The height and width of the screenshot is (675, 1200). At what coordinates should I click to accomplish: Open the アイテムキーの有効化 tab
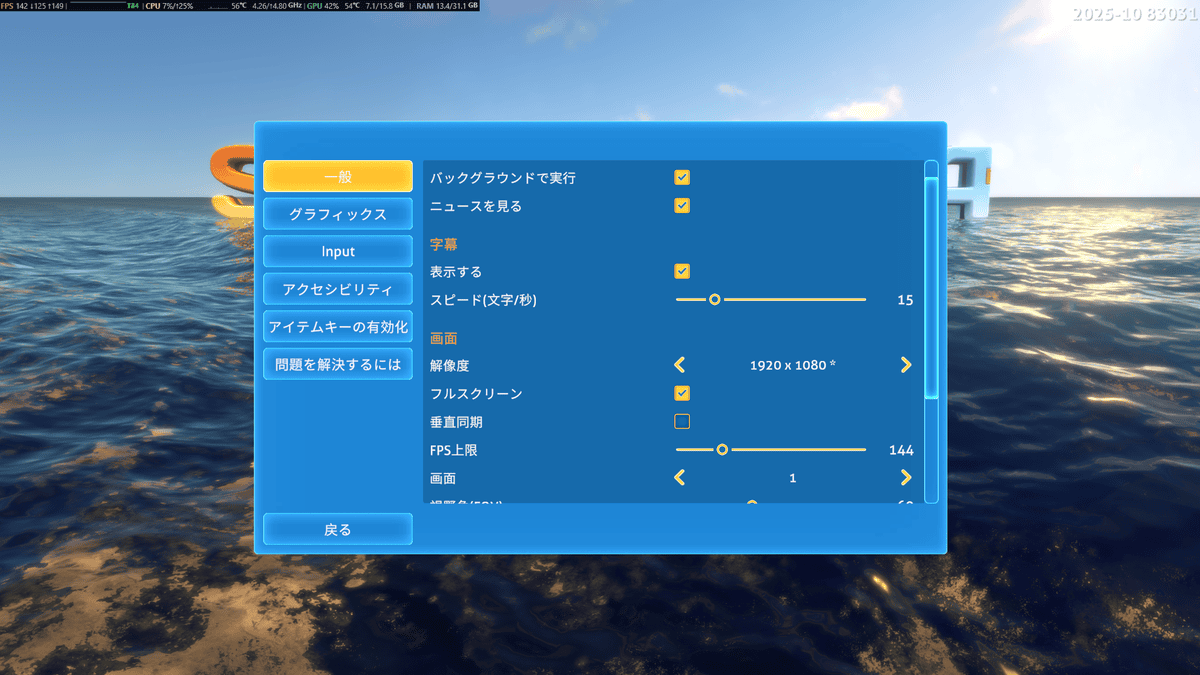[338, 327]
